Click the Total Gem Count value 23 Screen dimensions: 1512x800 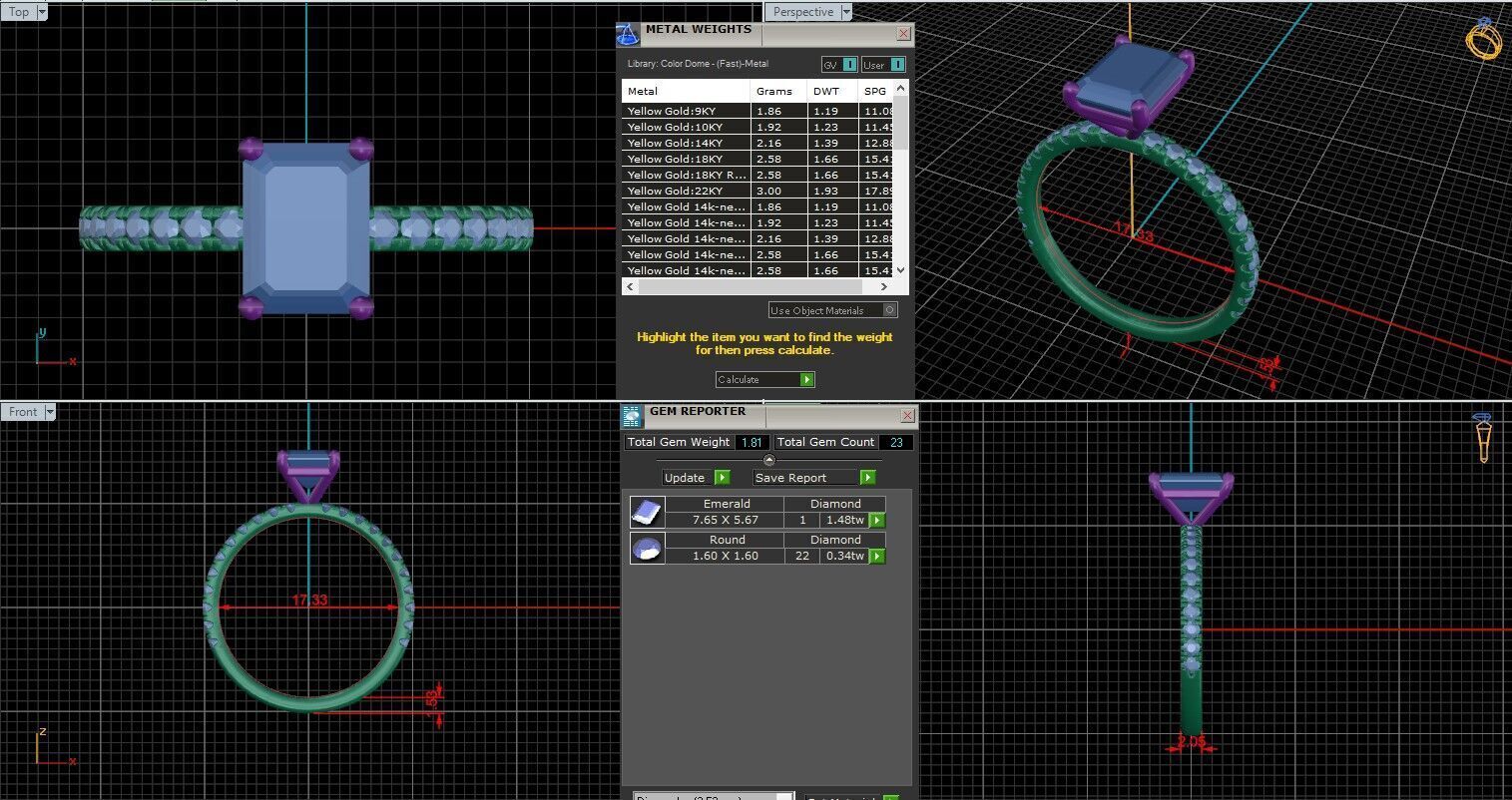pyautogui.click(x=896, y=442)
